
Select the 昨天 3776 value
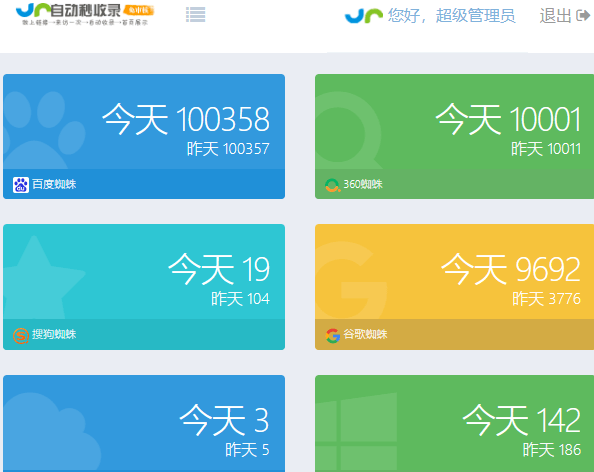[546, 299]
